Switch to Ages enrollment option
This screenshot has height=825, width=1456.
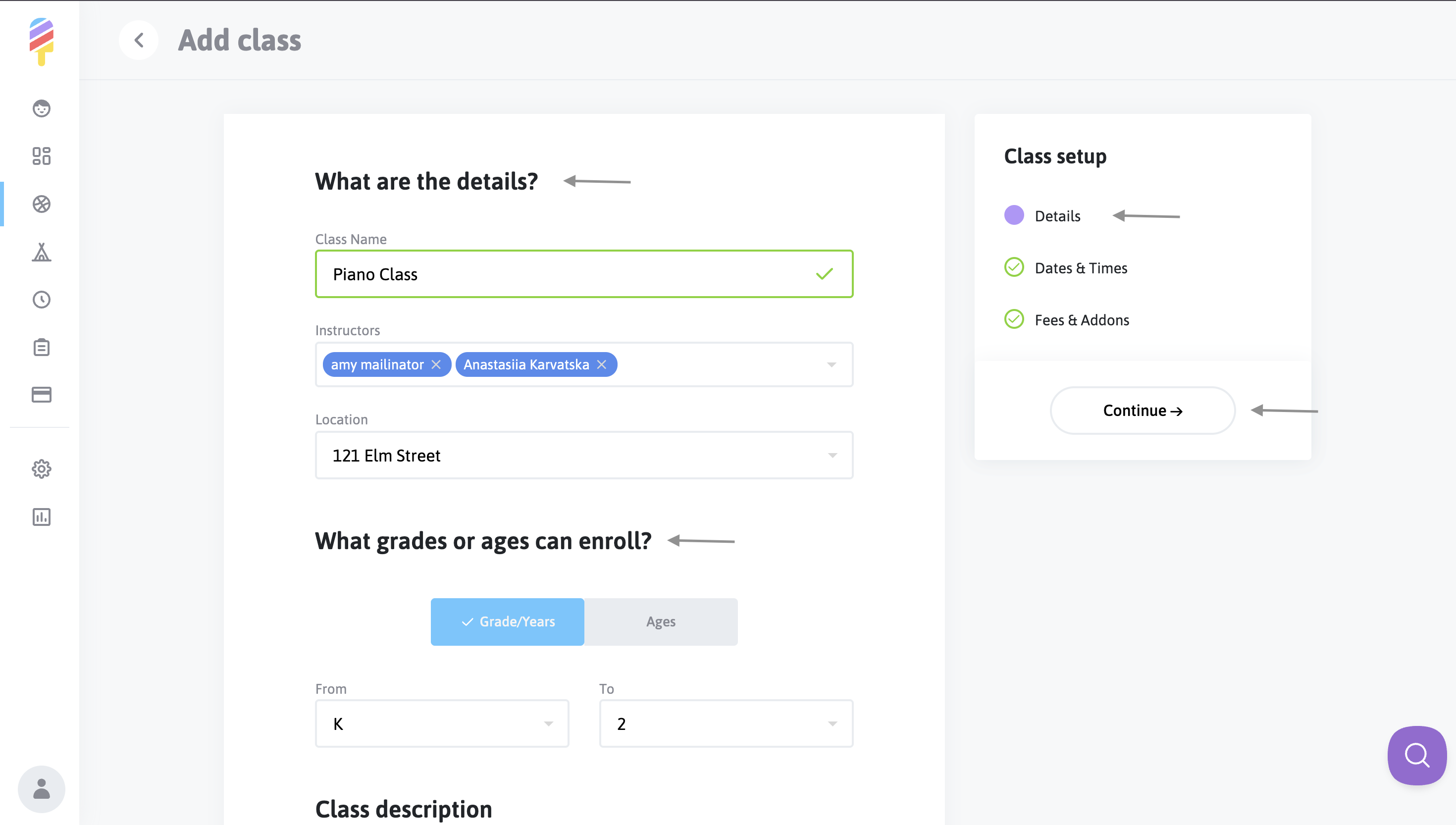(661, 621)
